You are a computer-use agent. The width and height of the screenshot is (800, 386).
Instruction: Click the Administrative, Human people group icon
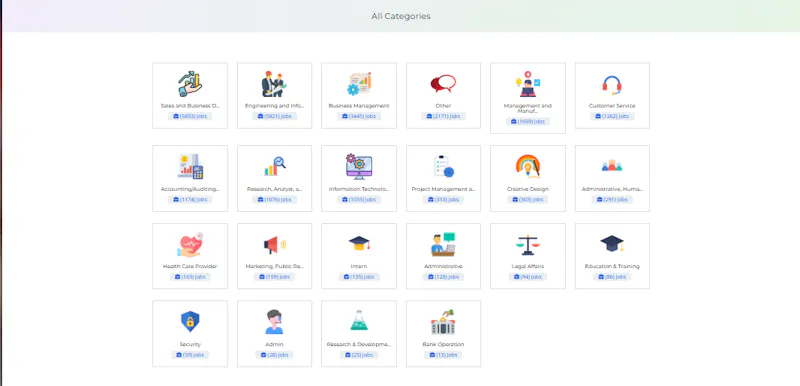pos(612,165)
